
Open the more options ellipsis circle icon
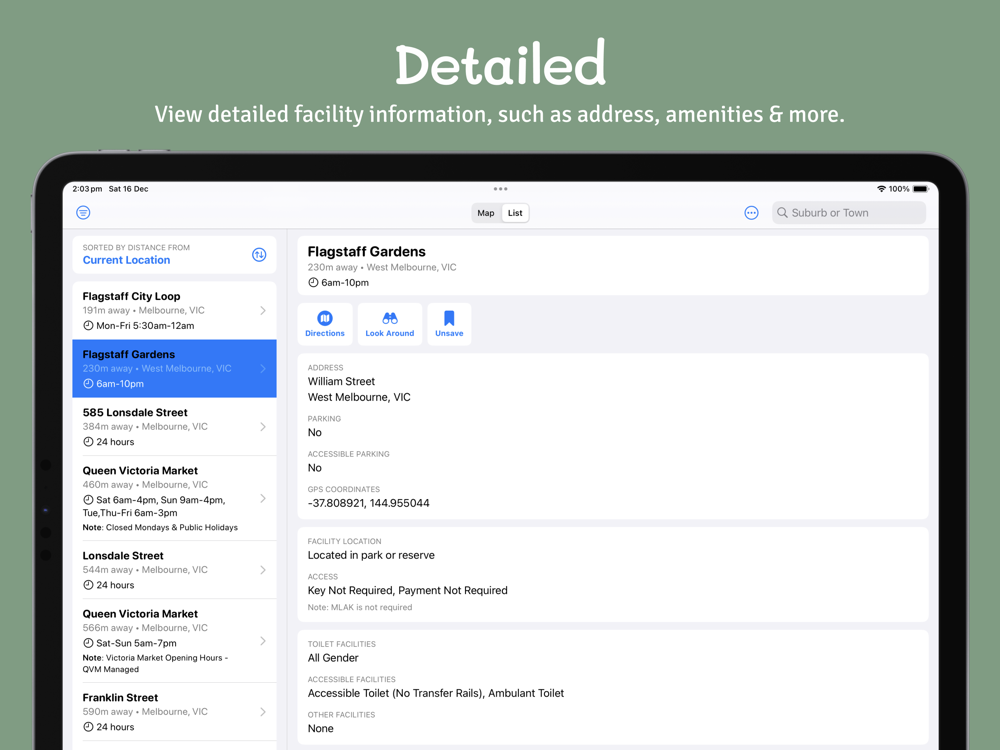click(751, 213)
